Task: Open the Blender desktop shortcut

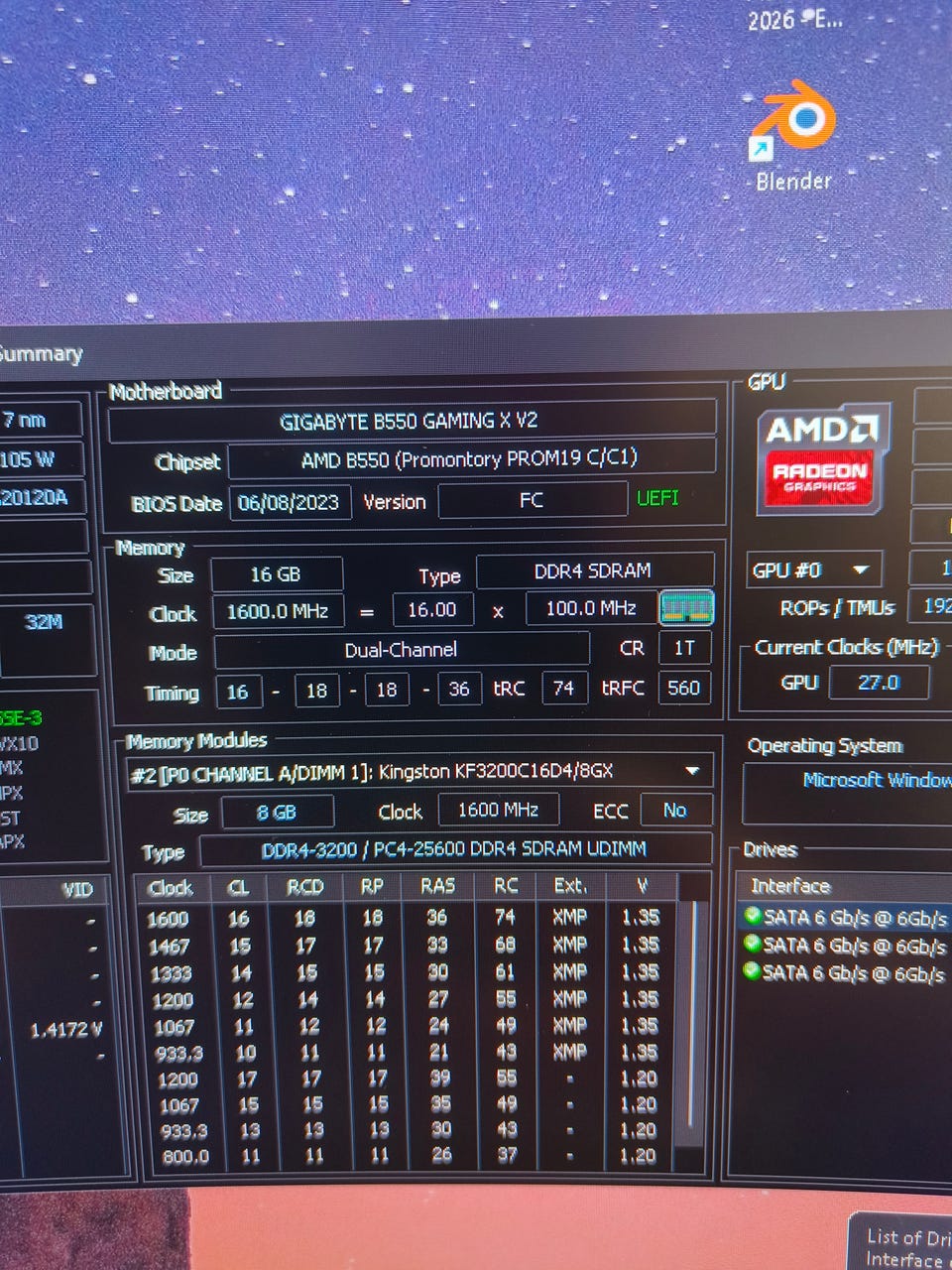Action: click(x=792, y=136)
